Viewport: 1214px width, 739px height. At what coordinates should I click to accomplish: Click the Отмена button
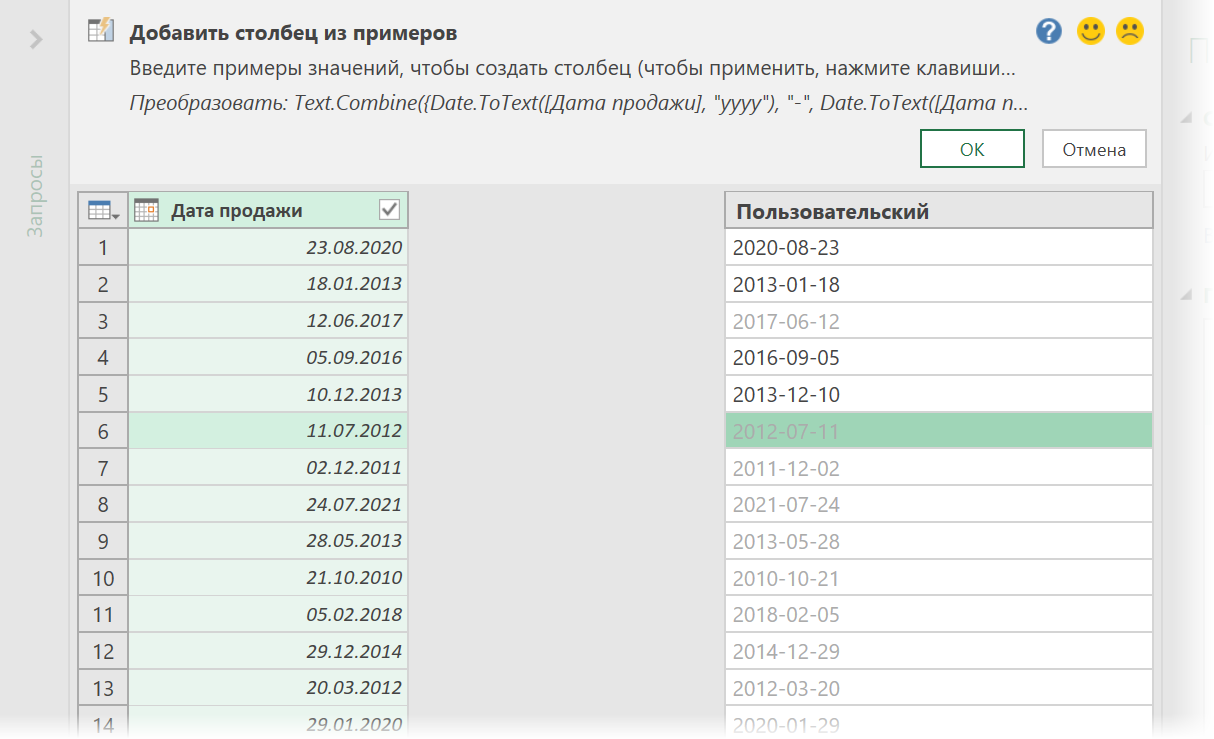point(1094,149)
